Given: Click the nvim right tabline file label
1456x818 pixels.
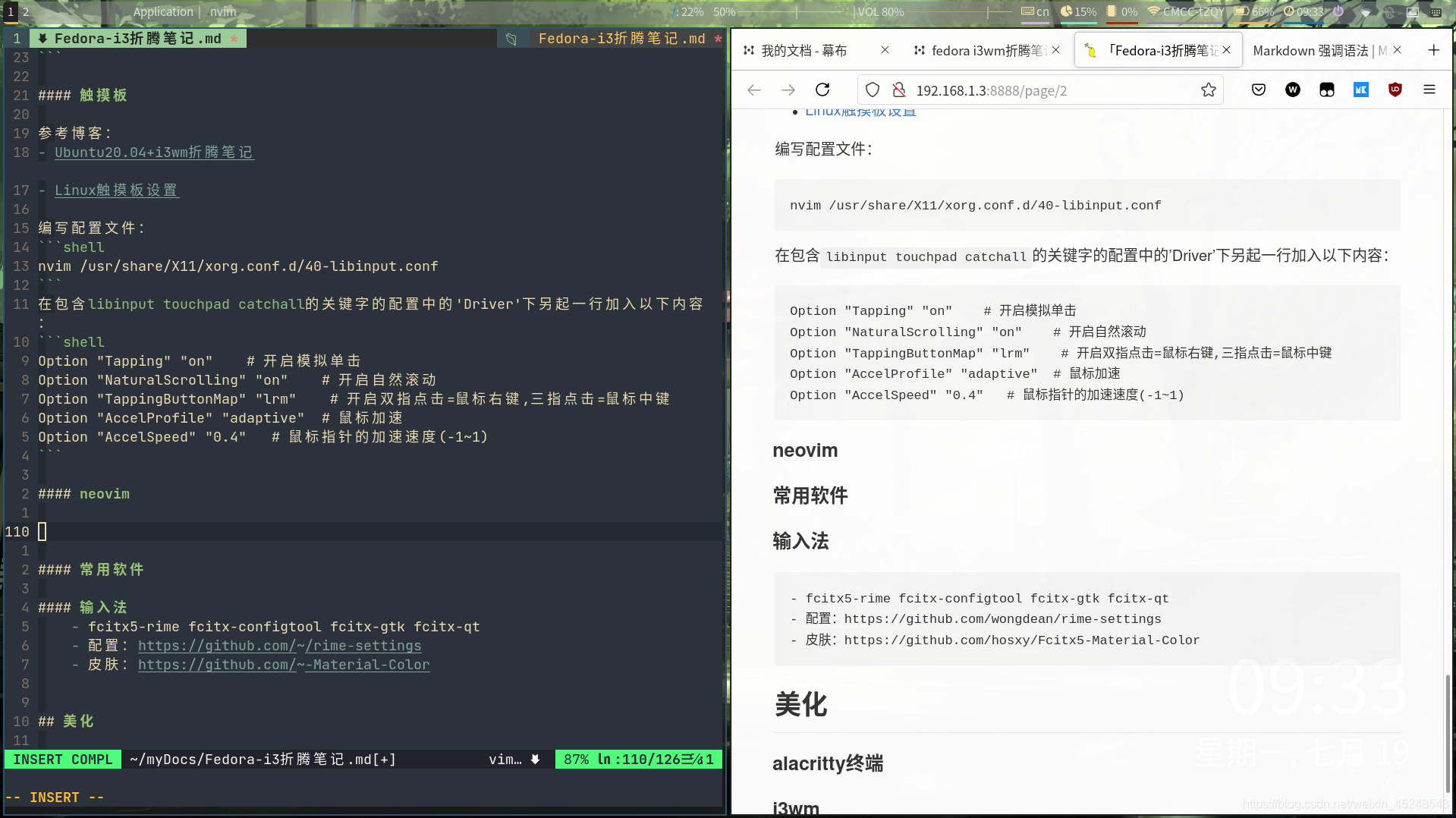Looking at the screenshot, I should (622, 38).
